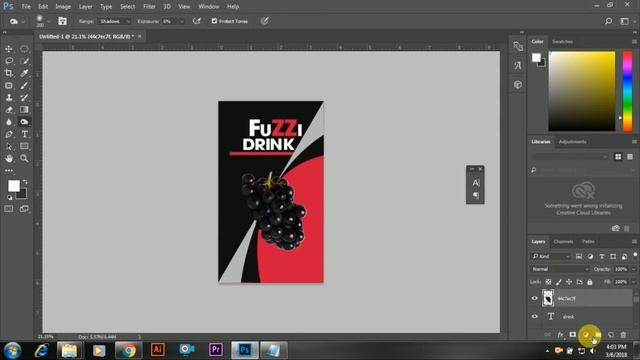The width and height of the screenshot is (640, 360).
Task: Add a layer mask
Action: (573, 335)
